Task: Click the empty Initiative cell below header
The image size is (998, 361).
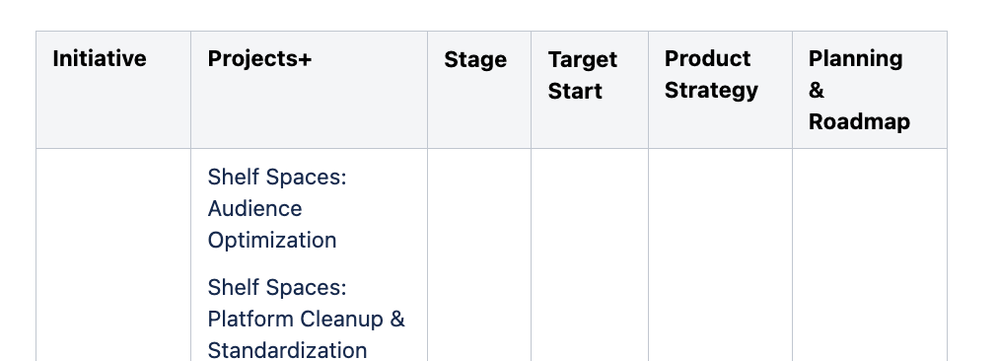Action: 113,255
